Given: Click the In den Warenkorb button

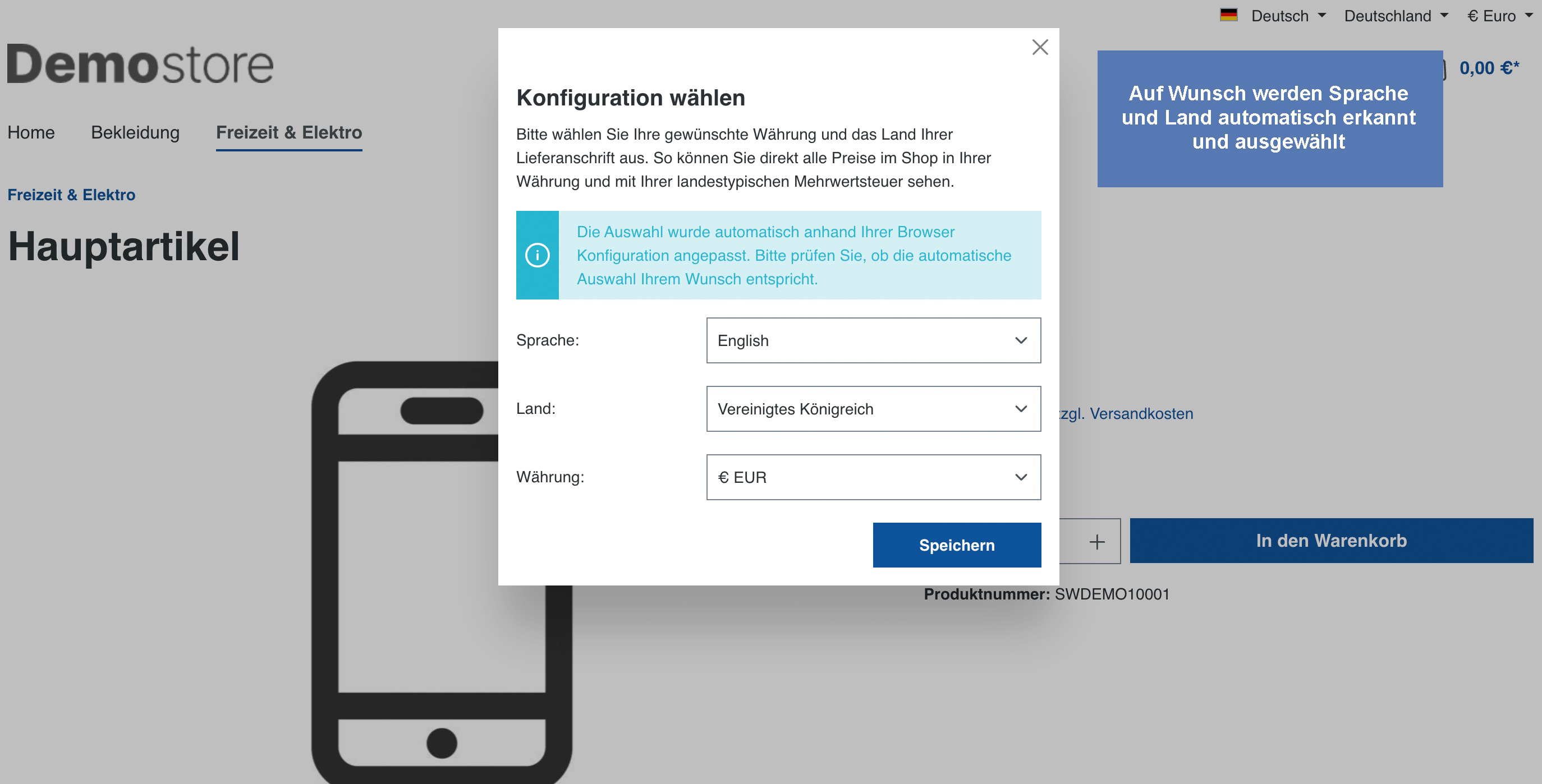Looking at the screenshot, I should [1332, 540].
